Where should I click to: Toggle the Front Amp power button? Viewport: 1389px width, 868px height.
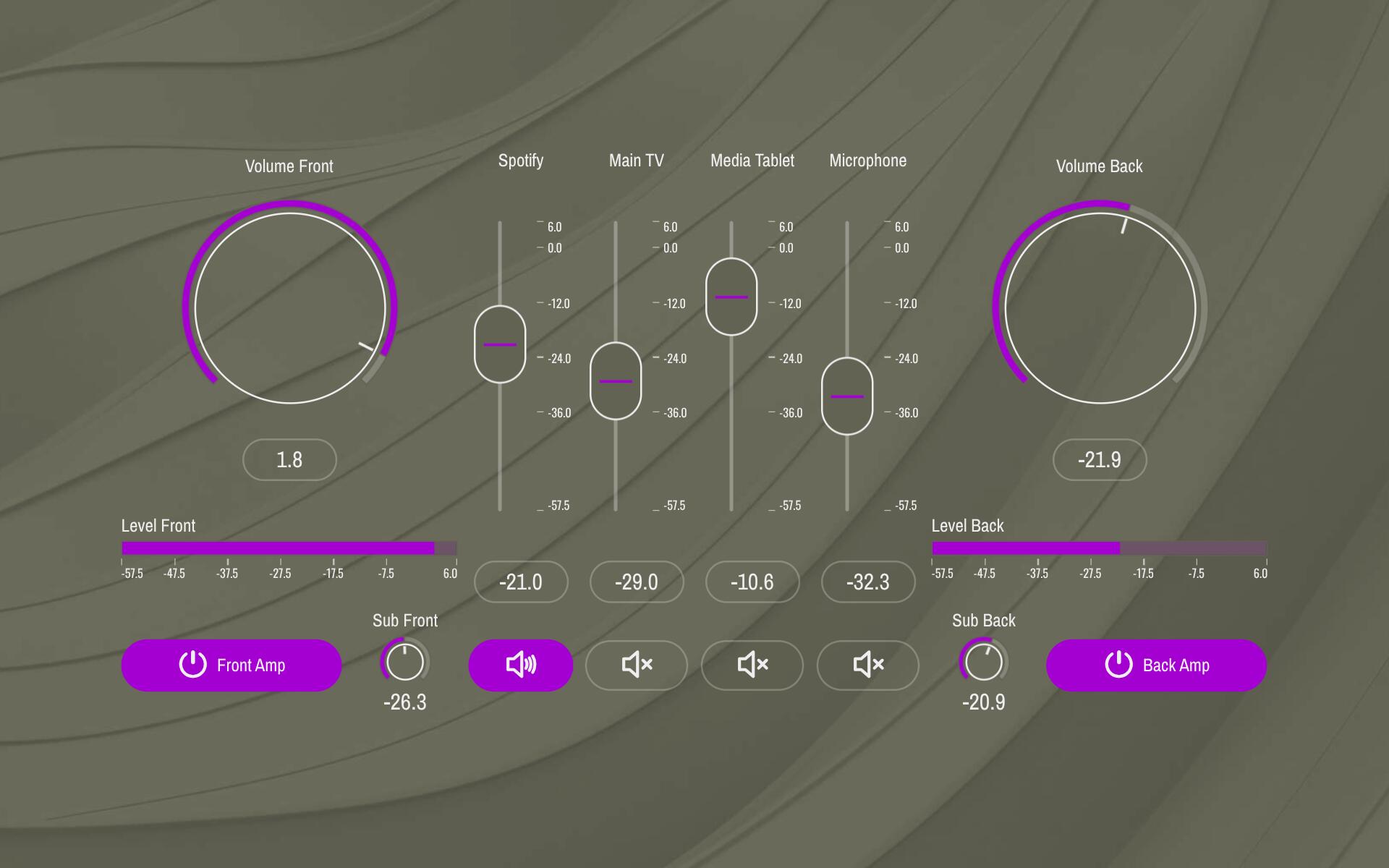pos(231,665)
